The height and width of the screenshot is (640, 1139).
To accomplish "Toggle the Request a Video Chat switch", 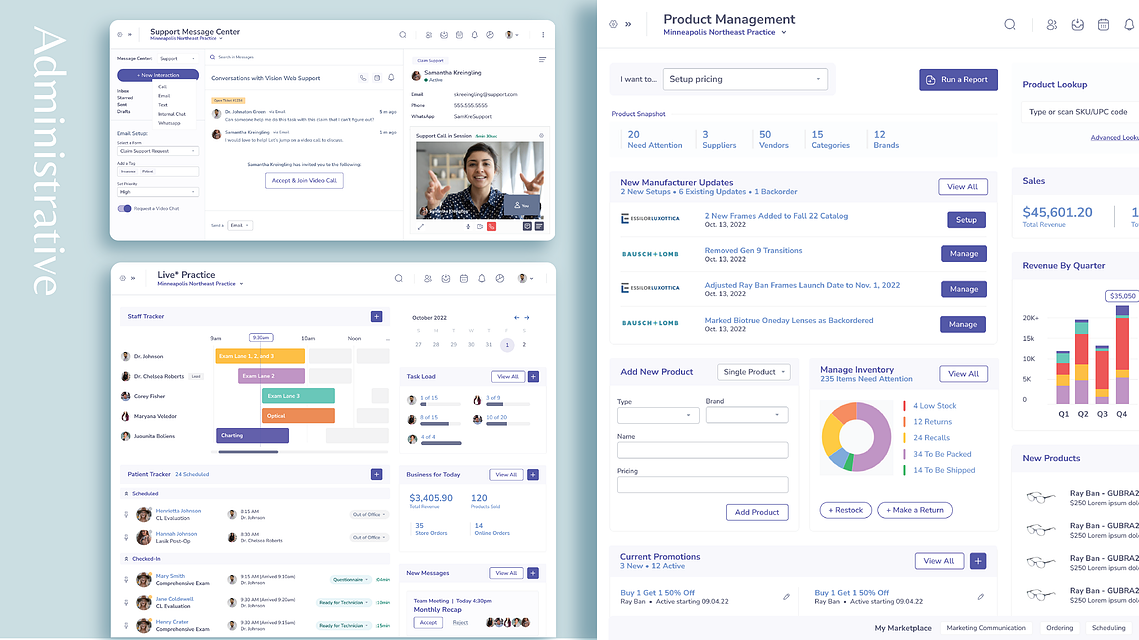I will (x=124, y=208).
